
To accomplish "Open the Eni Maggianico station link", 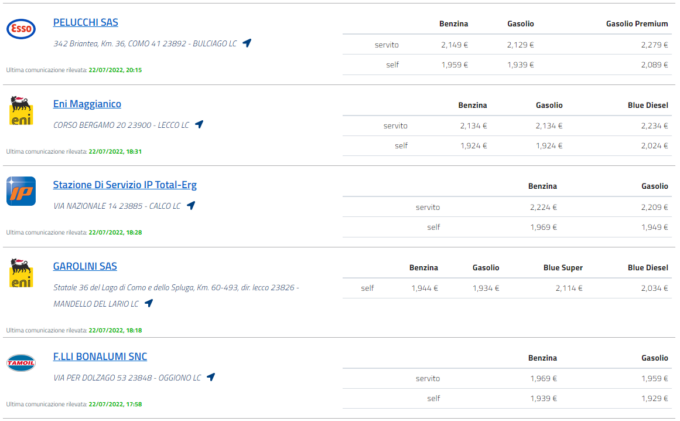I will 87,103.
